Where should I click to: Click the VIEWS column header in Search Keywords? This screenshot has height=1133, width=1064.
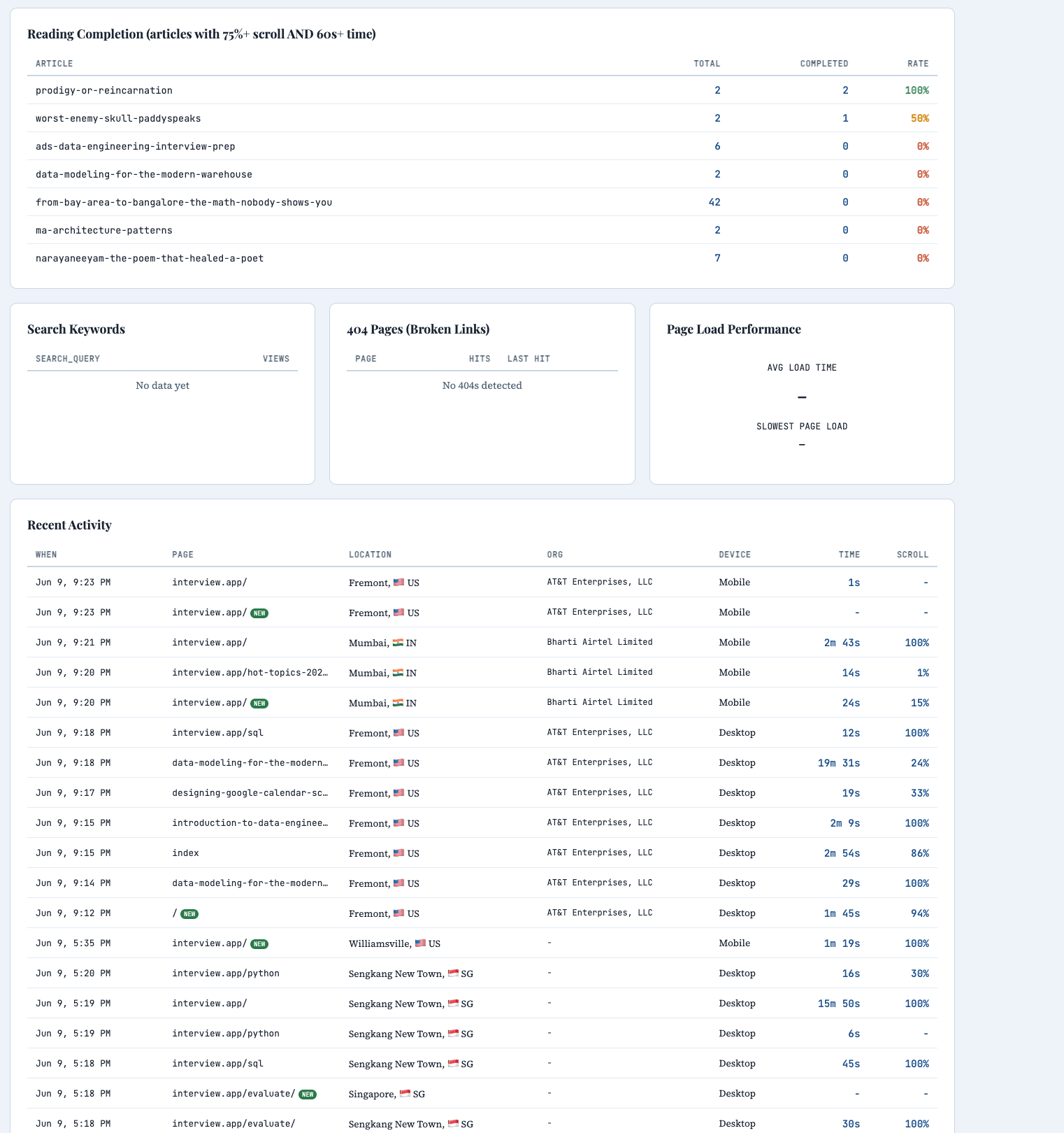[276, 359]
